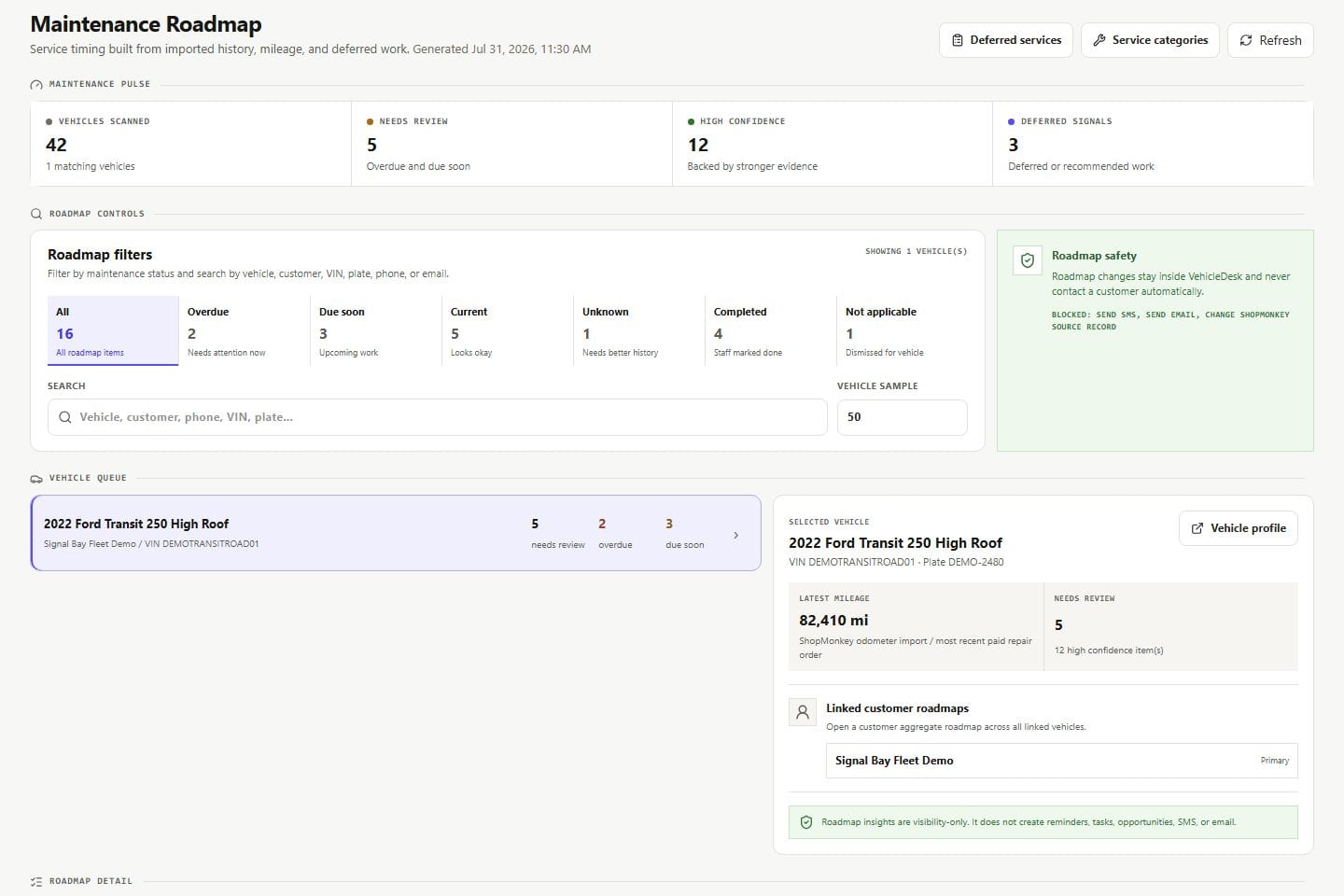
Task: Click 'VIN DEMOTRANSITROAD01 · Plate DEMO-2480' text
Action: [x=896, y=562]
